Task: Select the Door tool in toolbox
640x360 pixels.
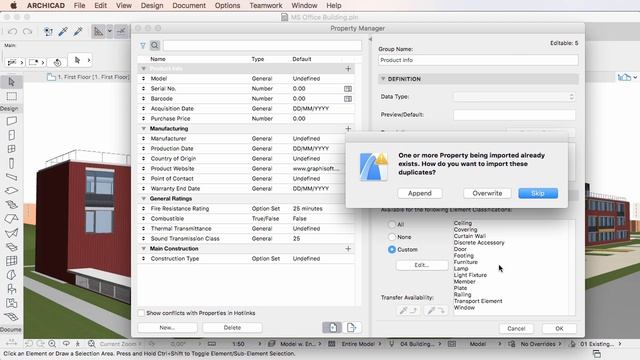Action: (x=11, y=135)
